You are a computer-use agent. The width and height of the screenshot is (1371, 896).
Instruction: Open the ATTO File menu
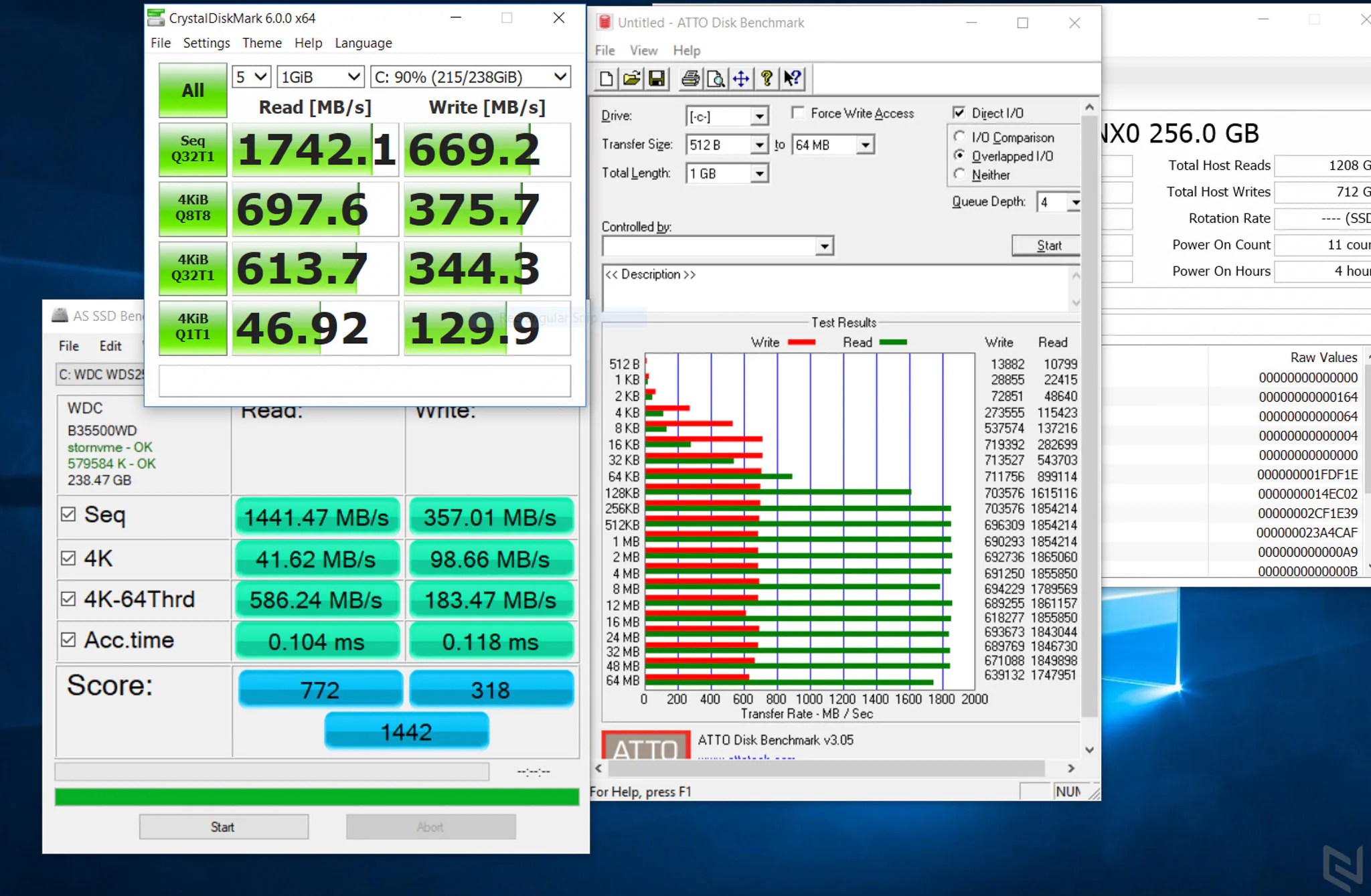[x=605, y=50]
